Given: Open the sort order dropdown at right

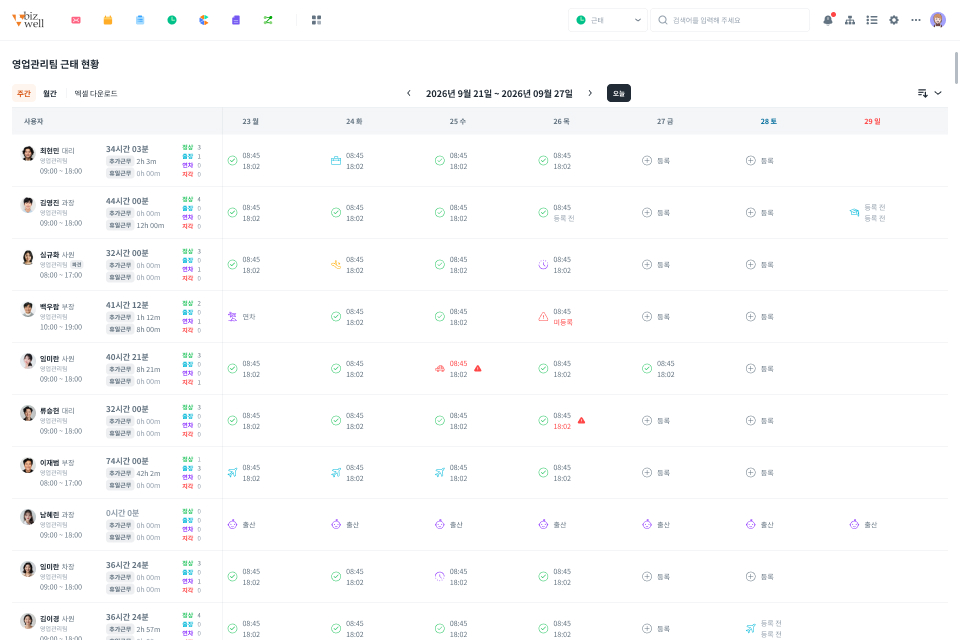Looking at the screenshot, I should [x=929, y=93].
